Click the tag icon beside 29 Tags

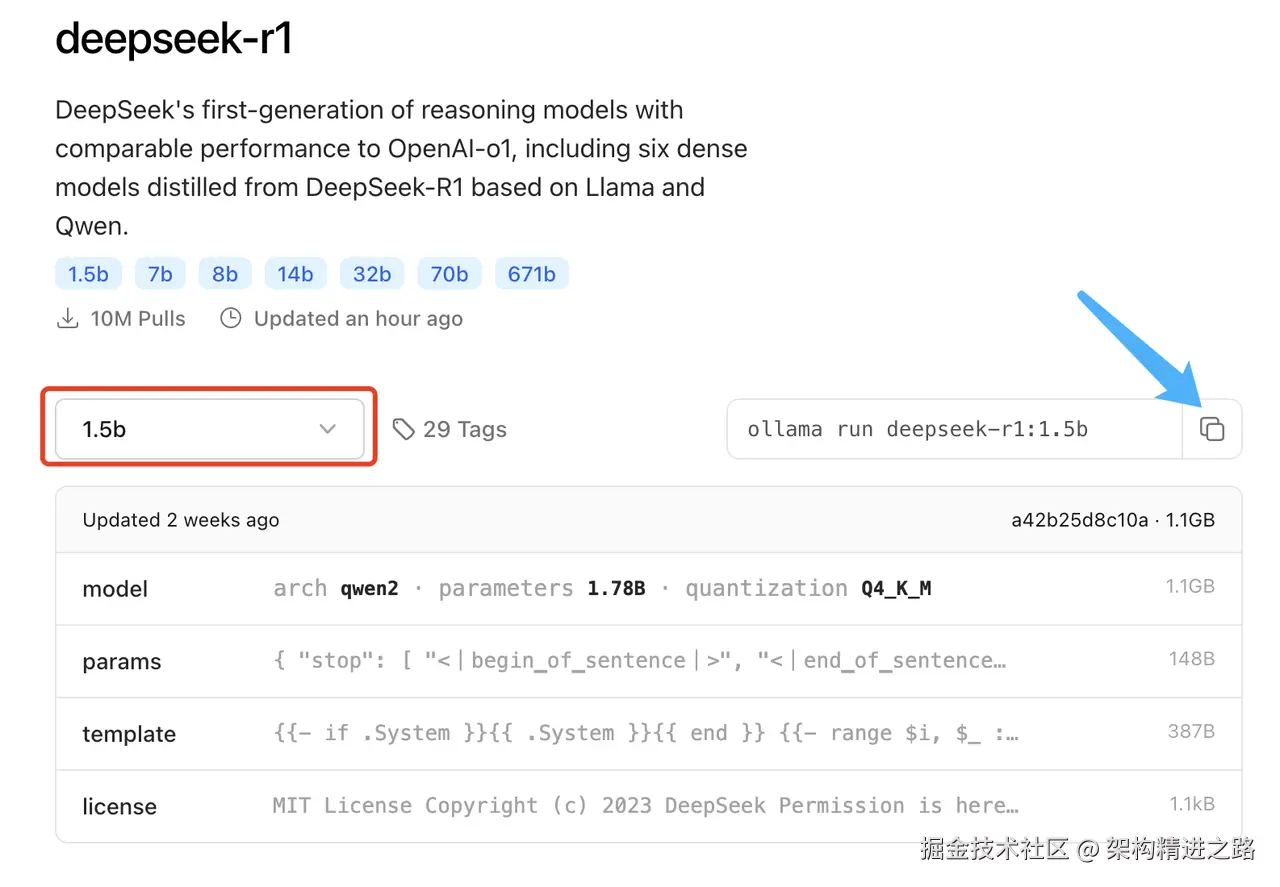(x=403, y=430)
